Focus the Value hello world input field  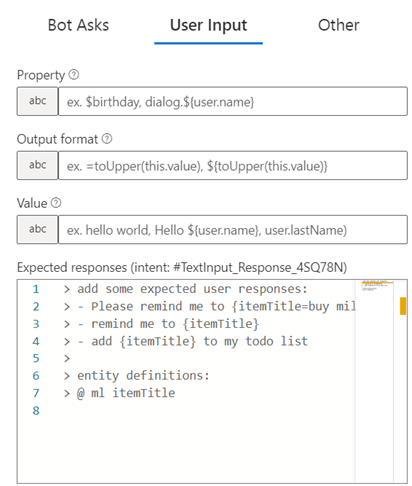click(x=233, y=229)
